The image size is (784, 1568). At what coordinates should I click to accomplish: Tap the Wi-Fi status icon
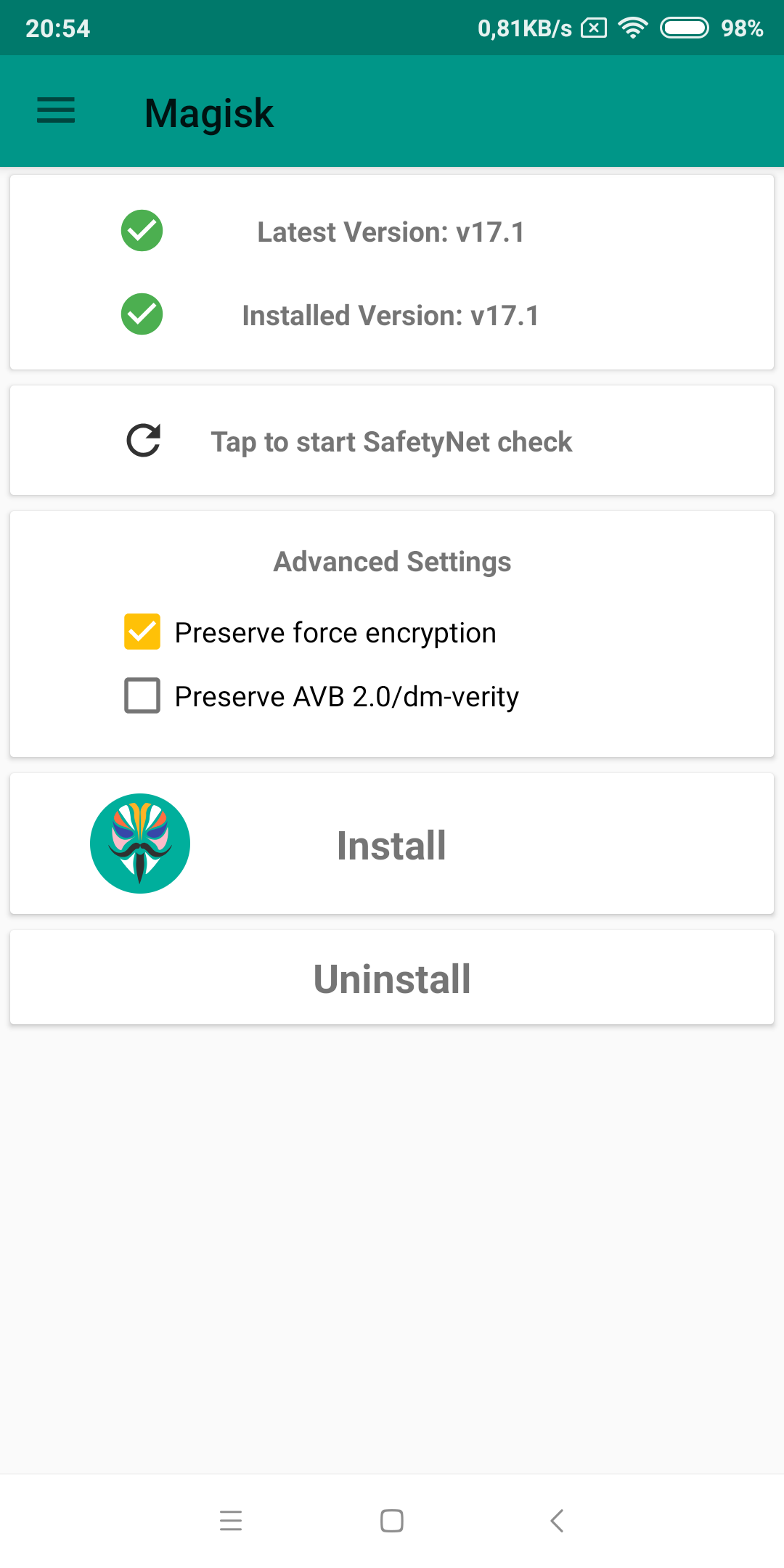pyautogui.click(x=633, y=28)
